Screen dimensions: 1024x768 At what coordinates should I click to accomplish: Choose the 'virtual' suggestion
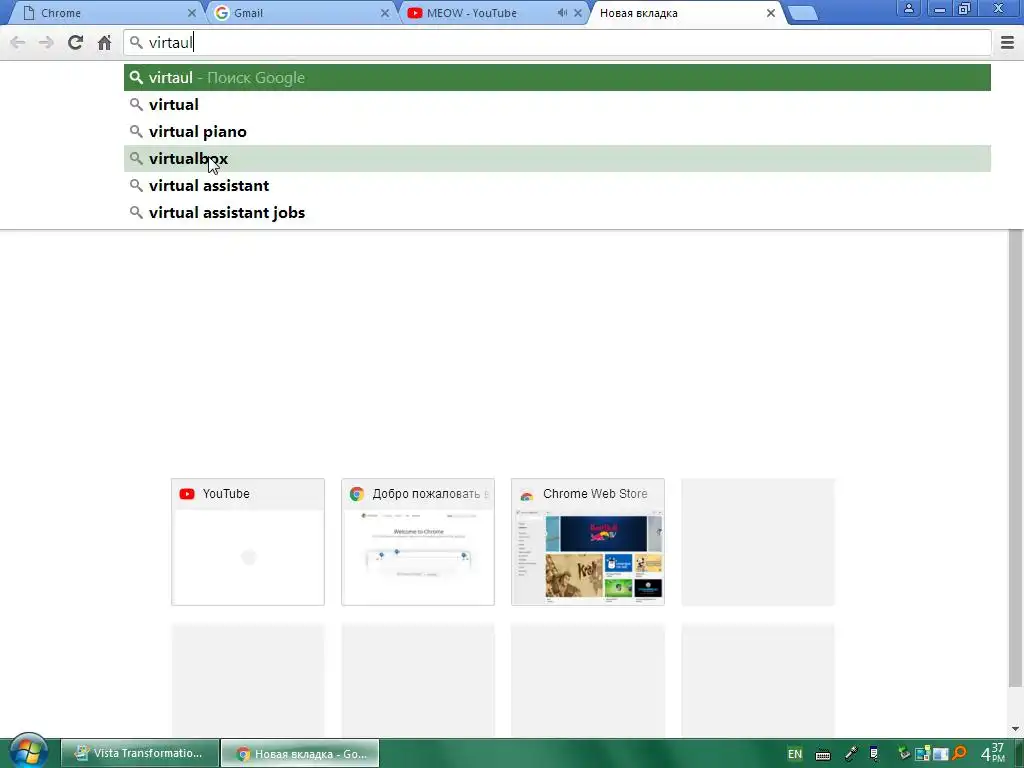[557, 104]
